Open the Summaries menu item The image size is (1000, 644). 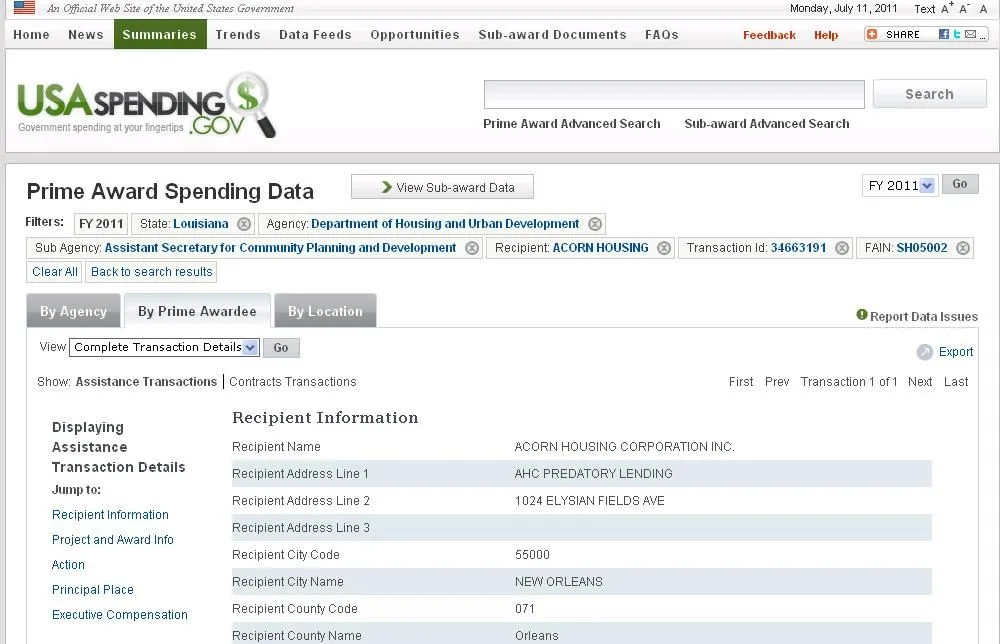pyautogui.click(x=160, y=34)
